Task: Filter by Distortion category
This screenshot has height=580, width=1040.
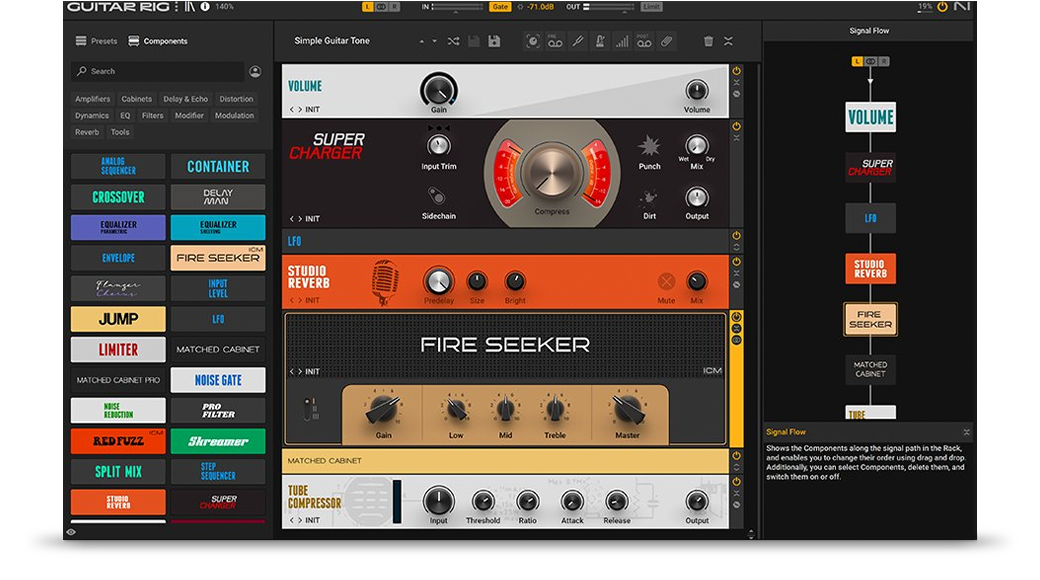Action: click(x=236, y=99)
